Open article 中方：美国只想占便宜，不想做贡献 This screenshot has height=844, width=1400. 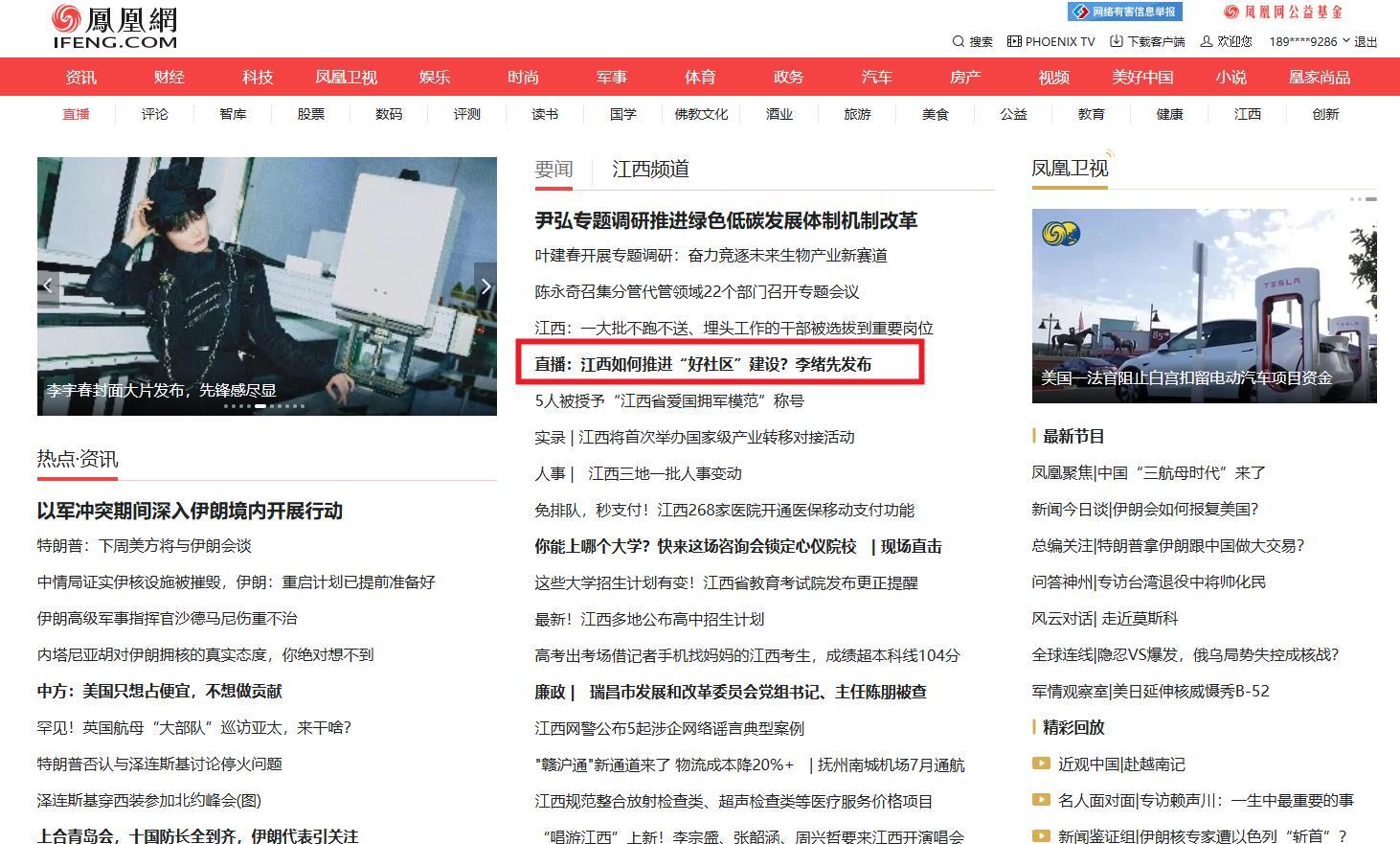[x=159, y=691]
